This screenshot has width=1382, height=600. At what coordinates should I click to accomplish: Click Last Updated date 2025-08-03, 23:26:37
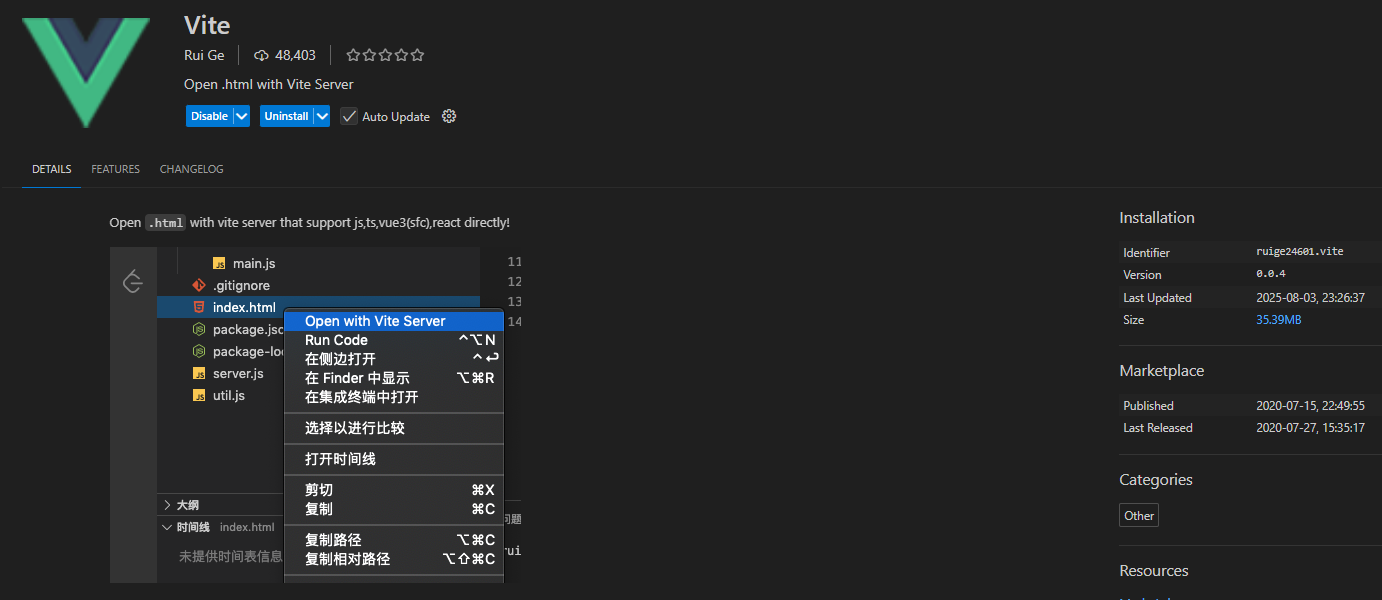(x=1310, y=298)
